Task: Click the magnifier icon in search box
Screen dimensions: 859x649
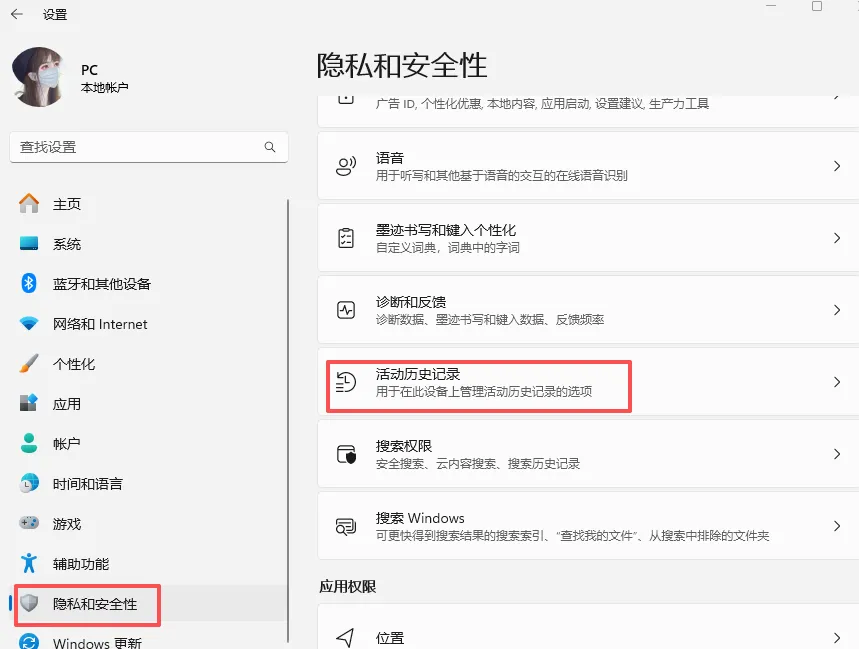Action: coord(270,147)
